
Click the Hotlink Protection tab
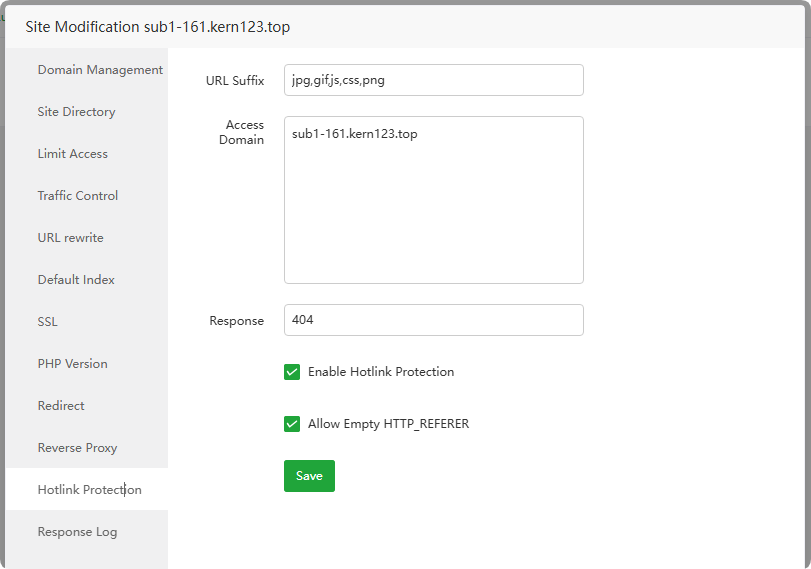pos(89,490)
